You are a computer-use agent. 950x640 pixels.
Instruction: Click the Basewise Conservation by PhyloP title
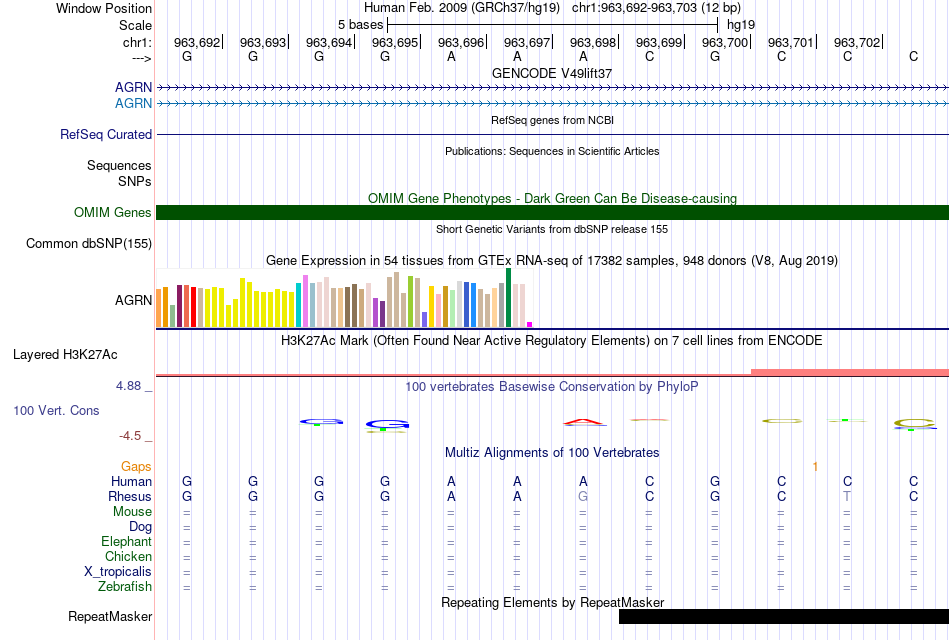point(552,387)
